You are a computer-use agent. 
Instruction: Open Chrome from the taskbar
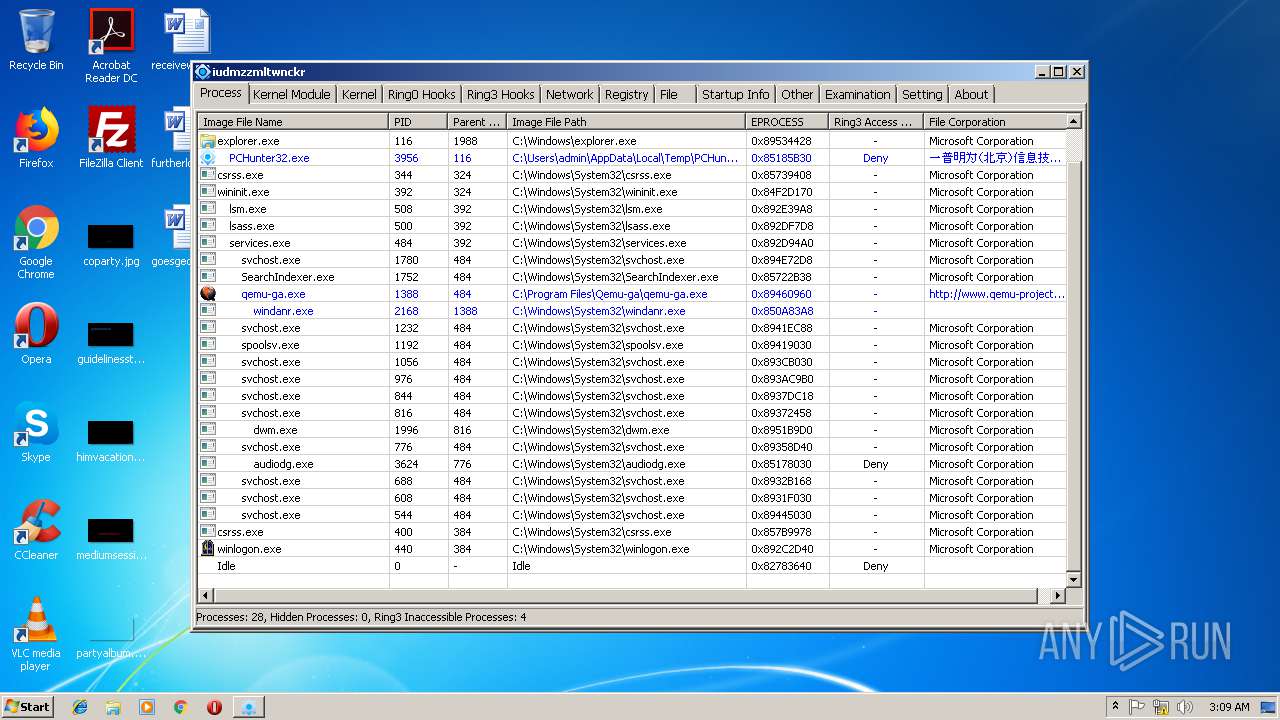pos(180,707)
